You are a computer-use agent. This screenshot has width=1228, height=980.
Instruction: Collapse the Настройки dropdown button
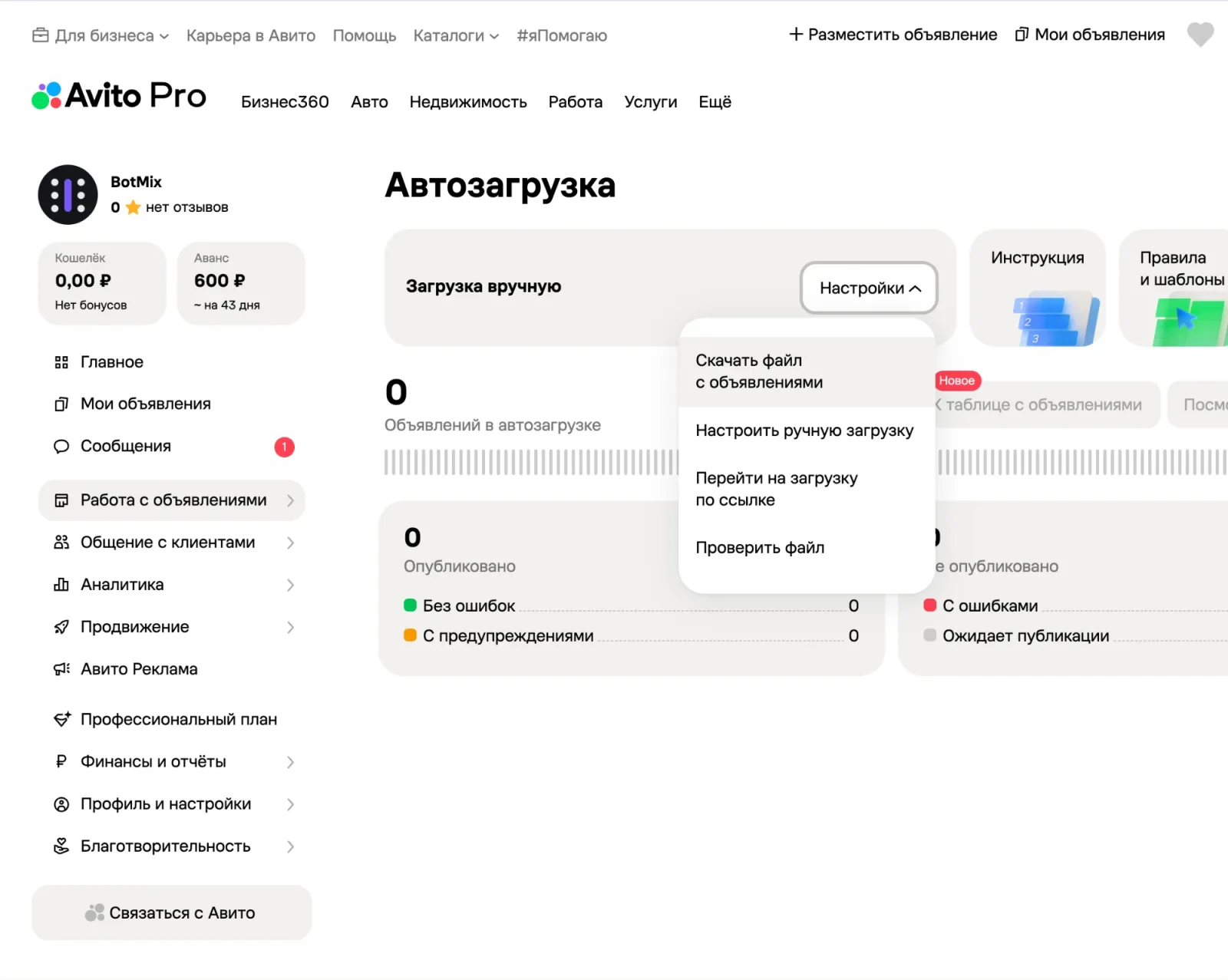click(x=869, y=288)
